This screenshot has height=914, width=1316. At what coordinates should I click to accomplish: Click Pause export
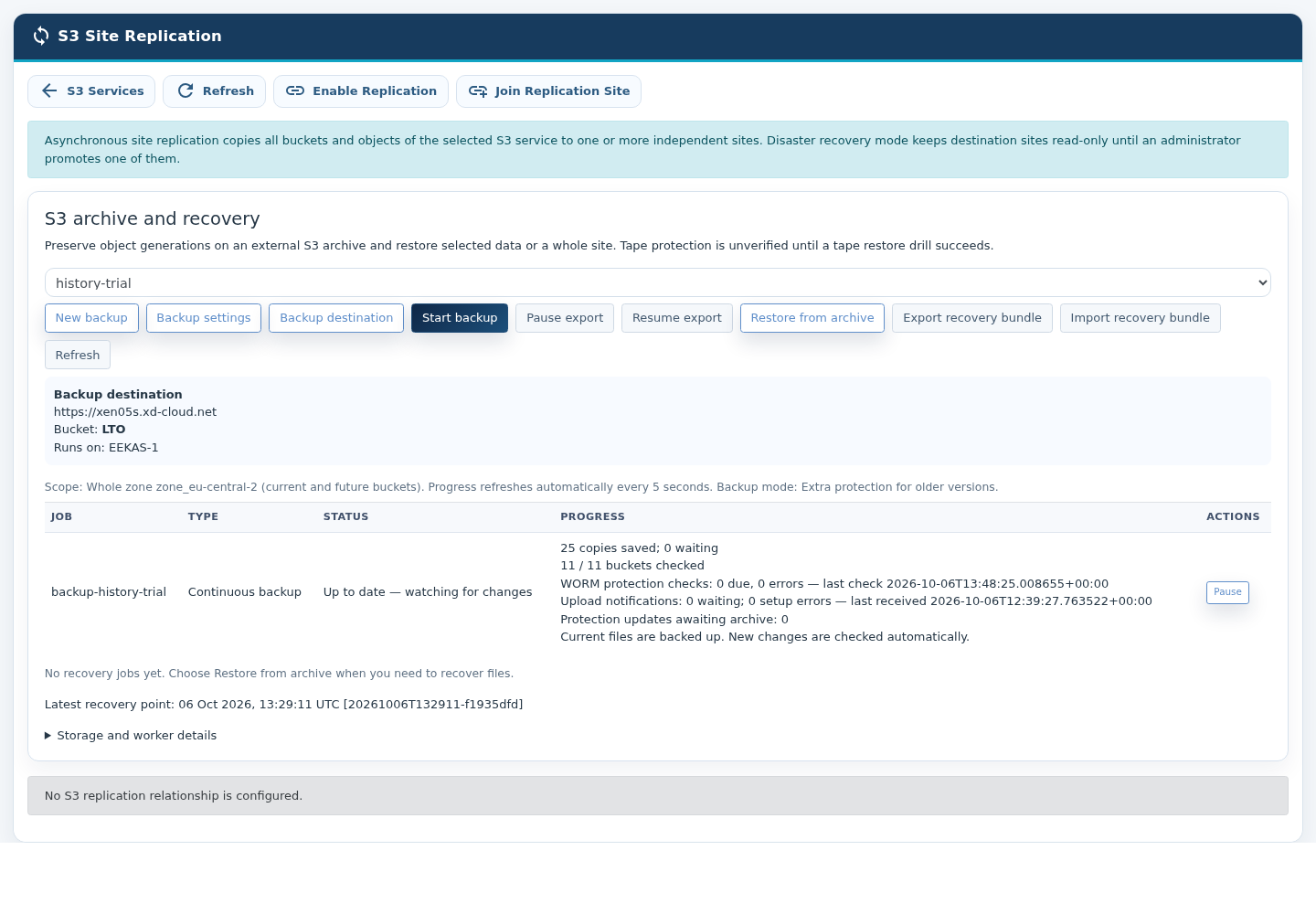(x=565, y=318)
